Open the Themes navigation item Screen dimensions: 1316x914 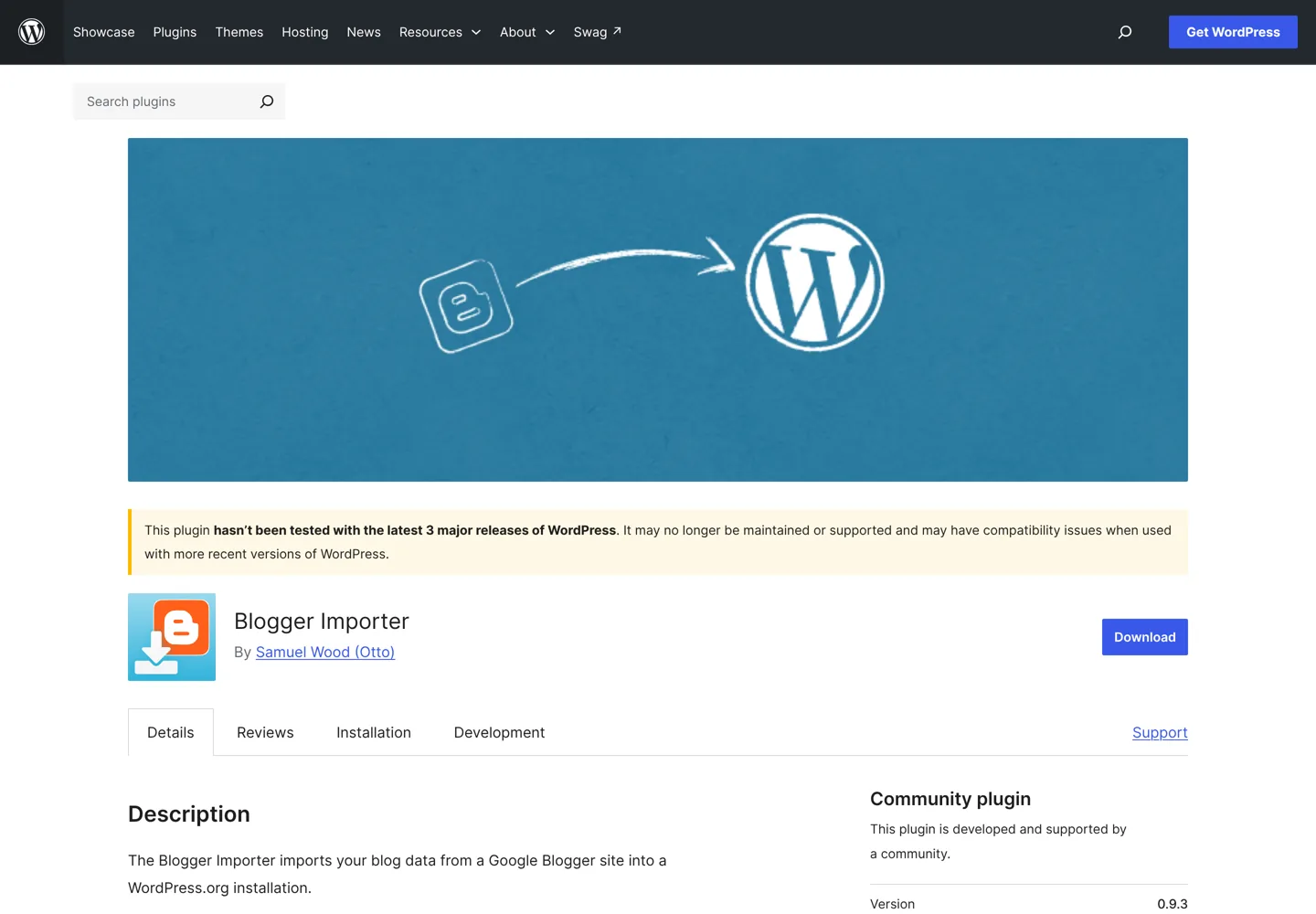click(239, 32)
